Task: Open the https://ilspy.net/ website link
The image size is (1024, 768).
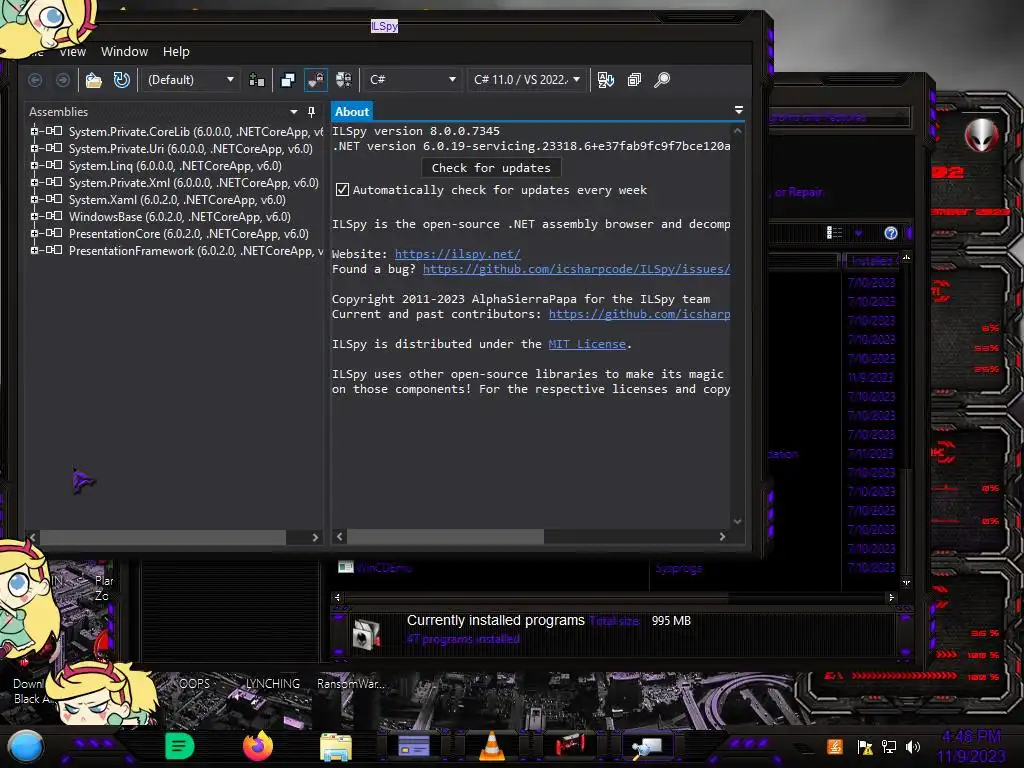Action: (457, 254)
